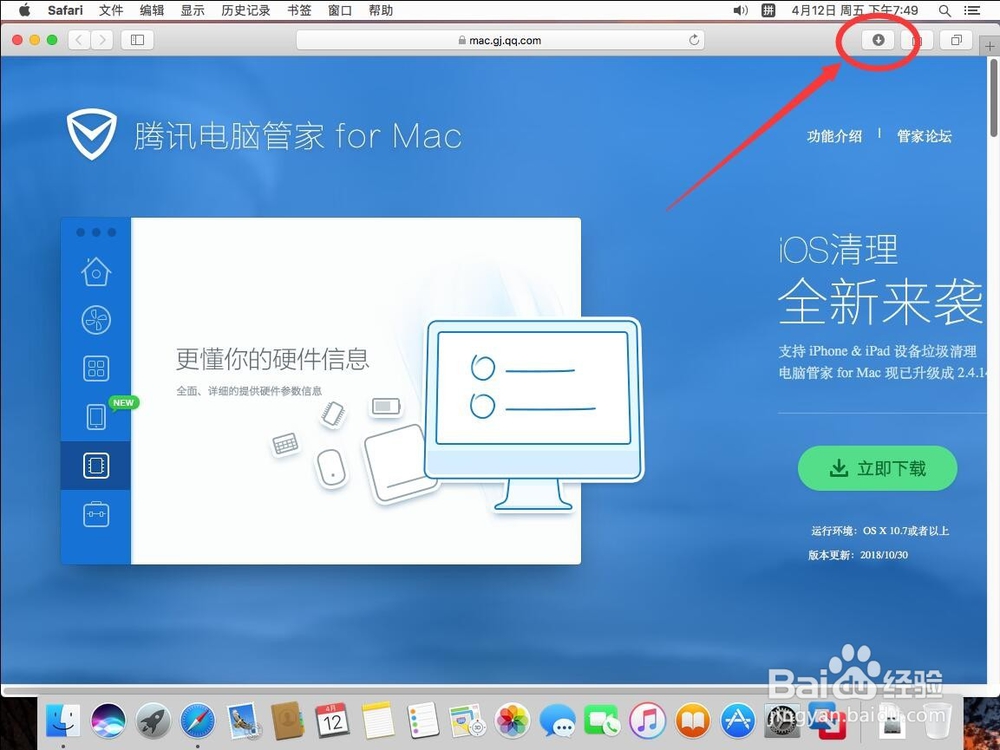This screenshot has height=750, width=1000.
Task: Click the page's vertical scrollbar
Action: pos(994,97)
